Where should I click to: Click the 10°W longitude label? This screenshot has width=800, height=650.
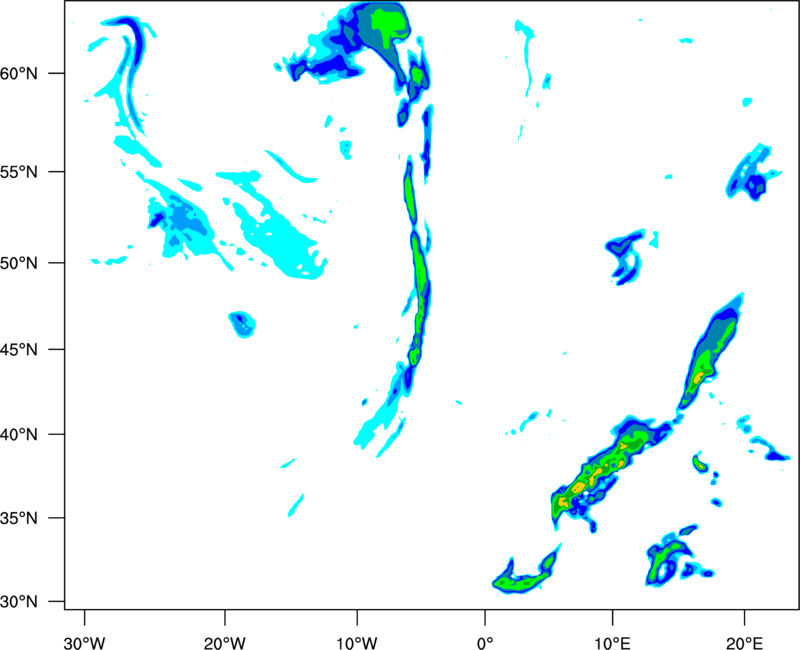[x=357, y=643]
